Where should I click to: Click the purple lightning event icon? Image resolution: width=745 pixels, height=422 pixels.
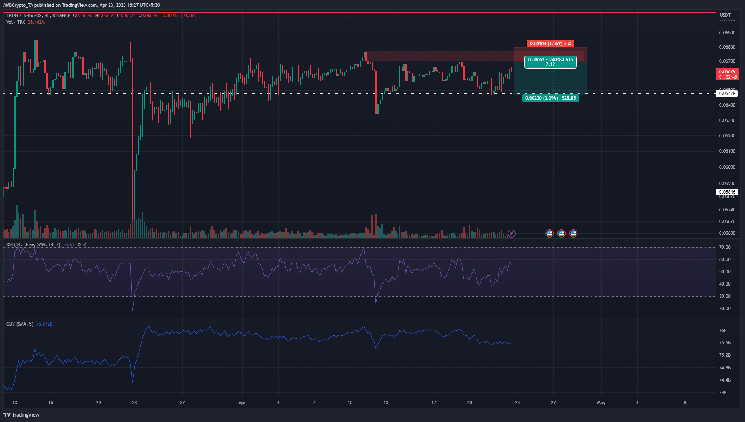512,233
